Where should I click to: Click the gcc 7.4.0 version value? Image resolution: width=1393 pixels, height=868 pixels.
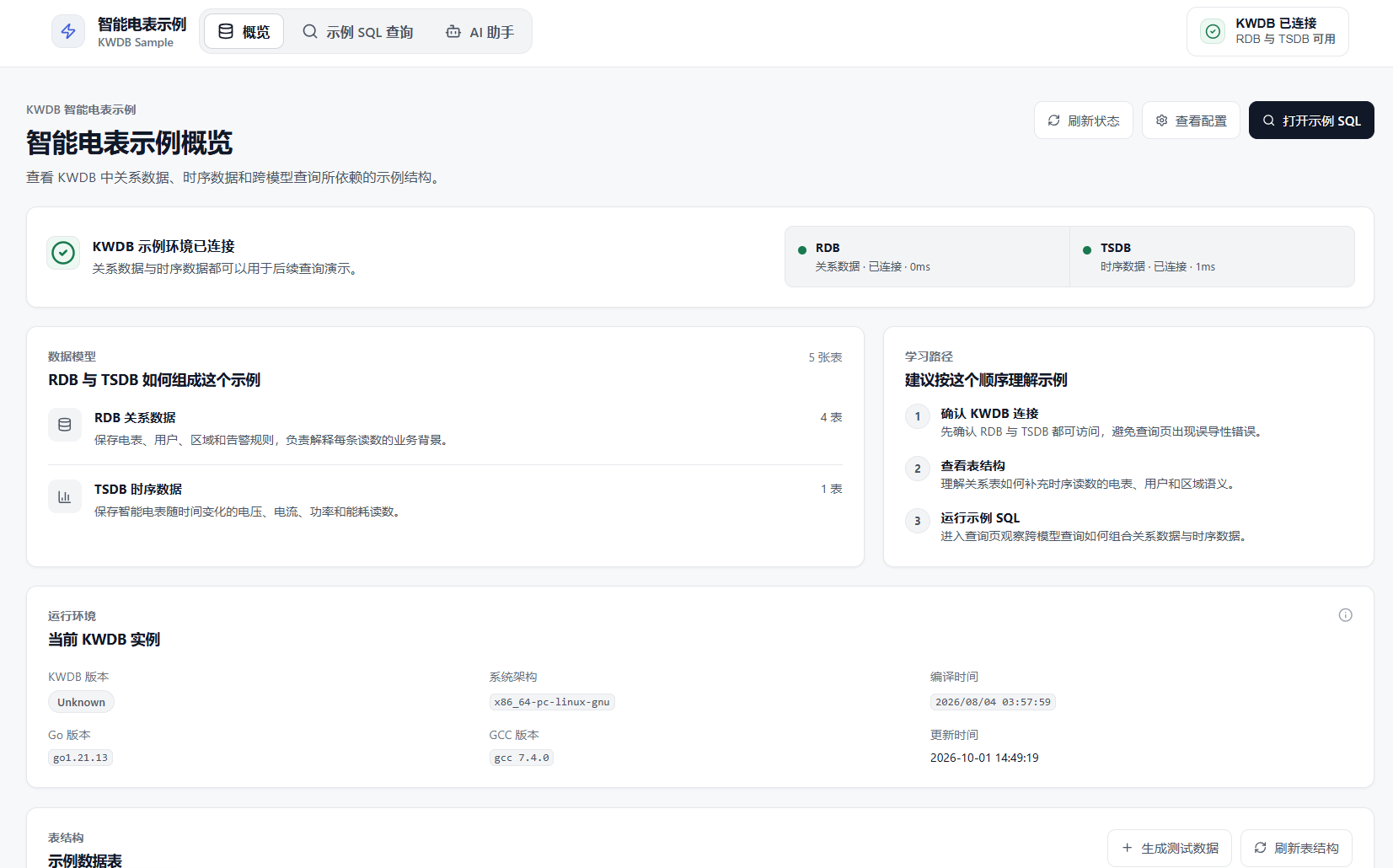(x=522, y=758)
